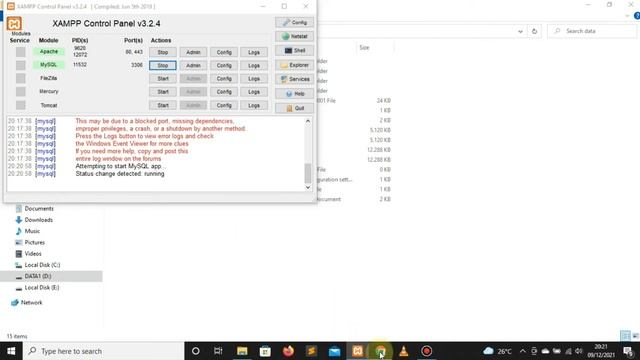The height and width of the screenshot is (360, 640).
Task: Toggle MySQL service checkbox
Action: [20, 65]
